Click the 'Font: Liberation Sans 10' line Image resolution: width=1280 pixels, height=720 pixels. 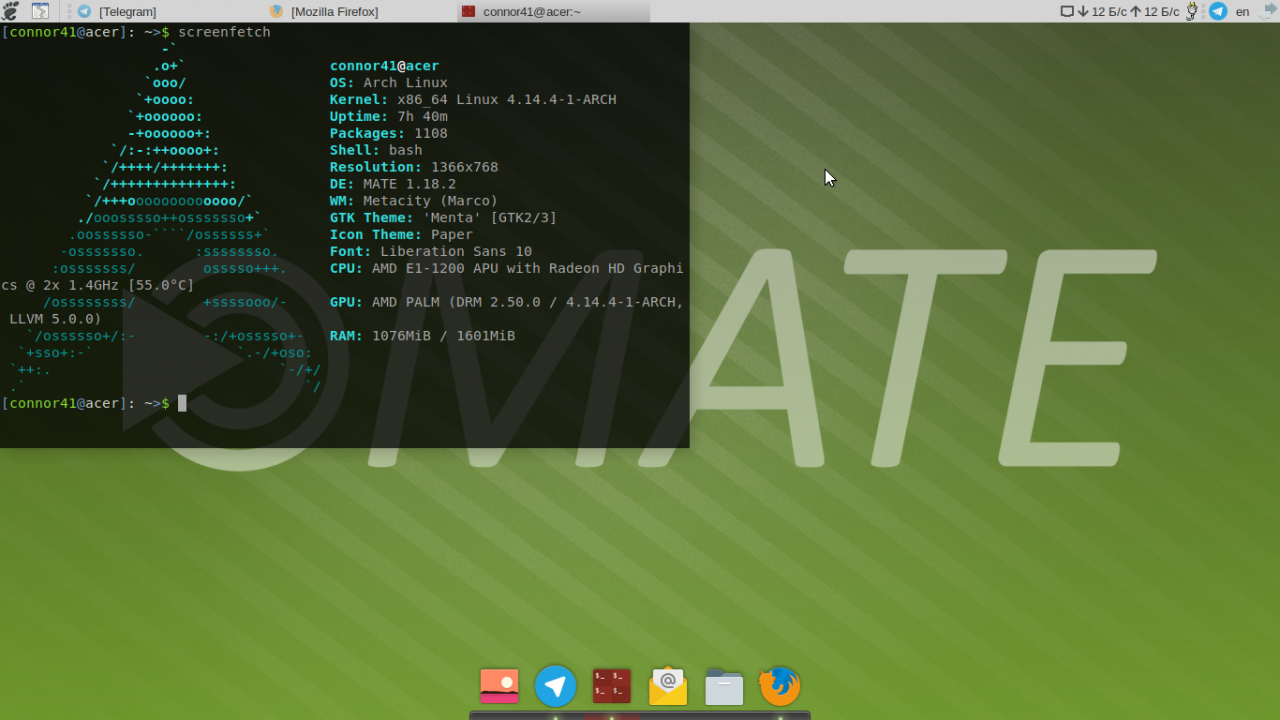[x=431, y=252]
